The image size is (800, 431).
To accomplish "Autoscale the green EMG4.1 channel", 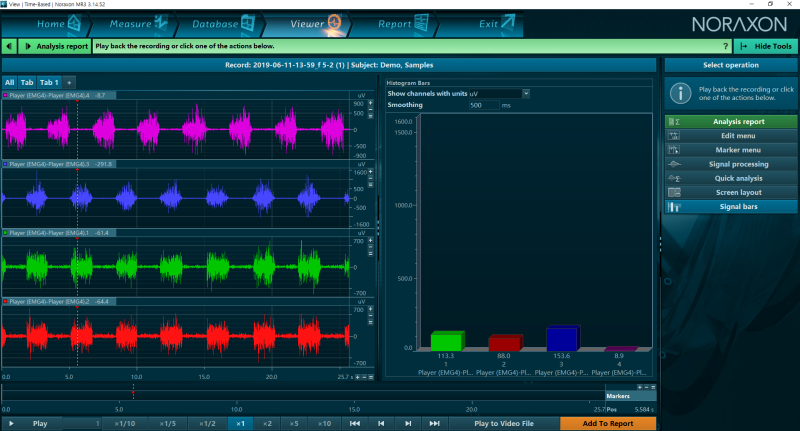I will point(370,253).
